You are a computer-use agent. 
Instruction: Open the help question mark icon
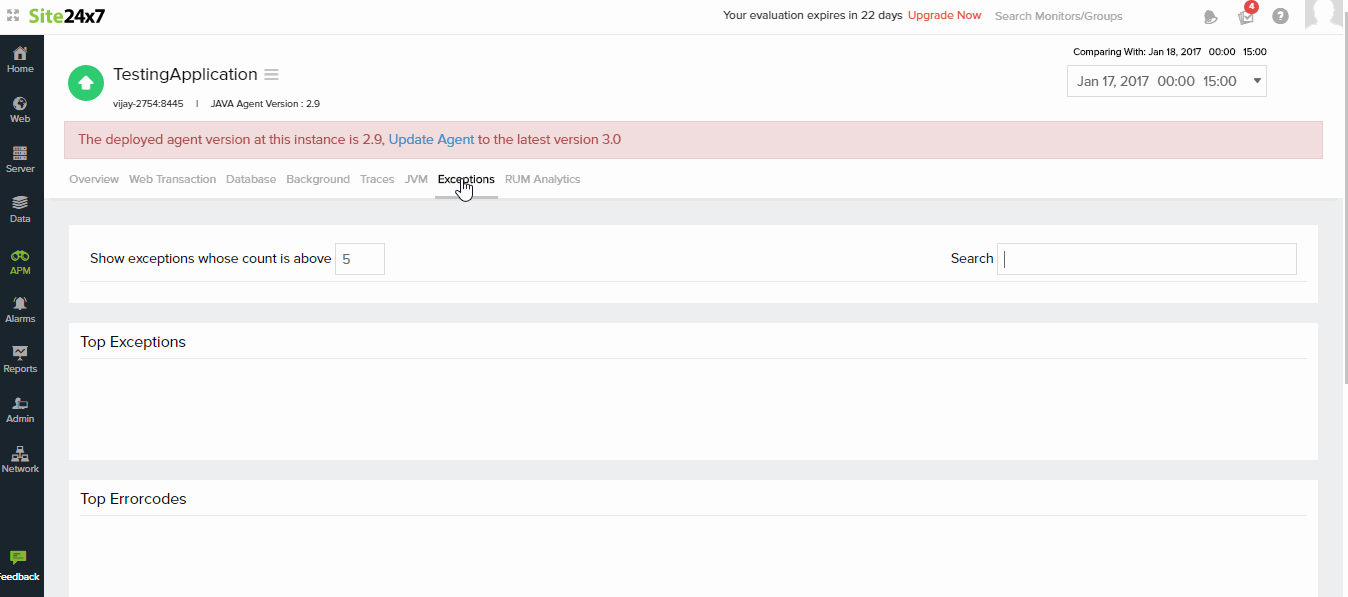pyautogui.click(x=1280, y=16)
